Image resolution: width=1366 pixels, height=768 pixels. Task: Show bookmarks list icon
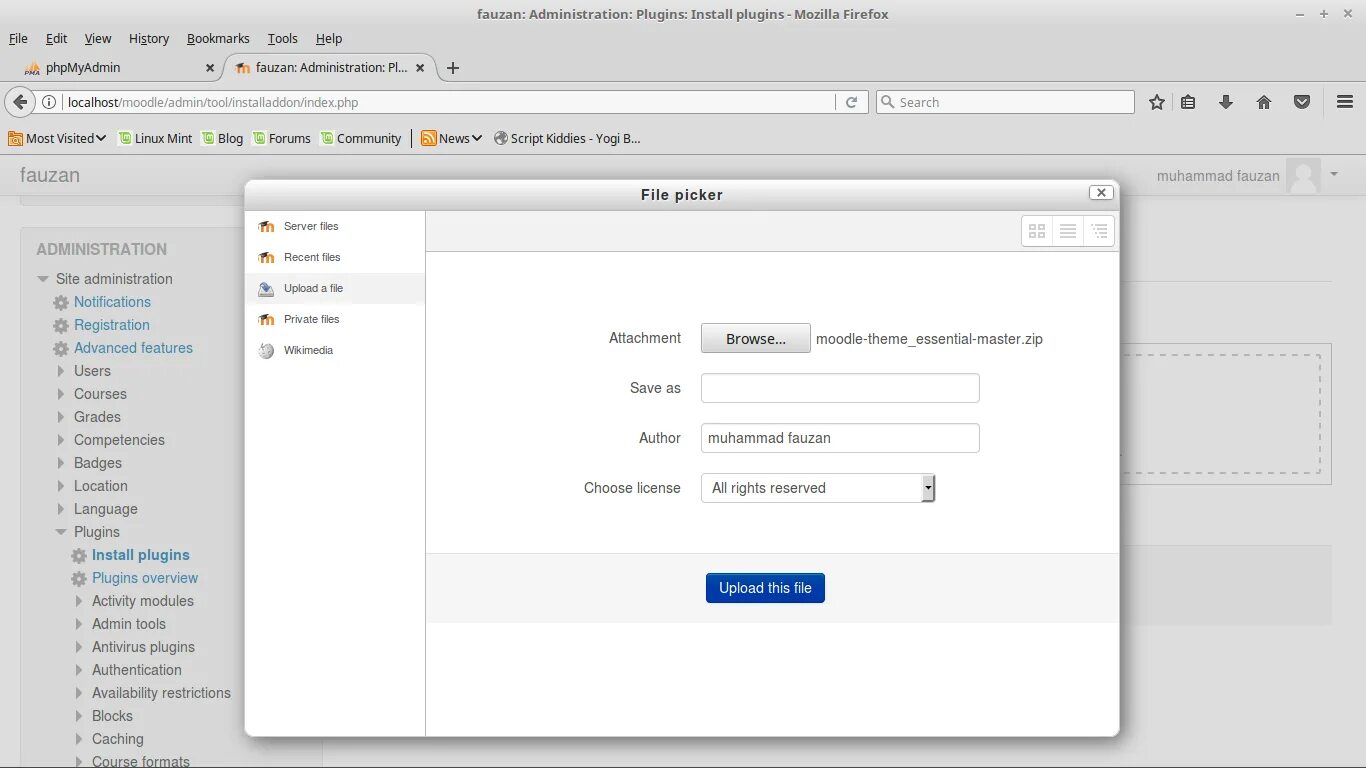(x=1188, y=102)
